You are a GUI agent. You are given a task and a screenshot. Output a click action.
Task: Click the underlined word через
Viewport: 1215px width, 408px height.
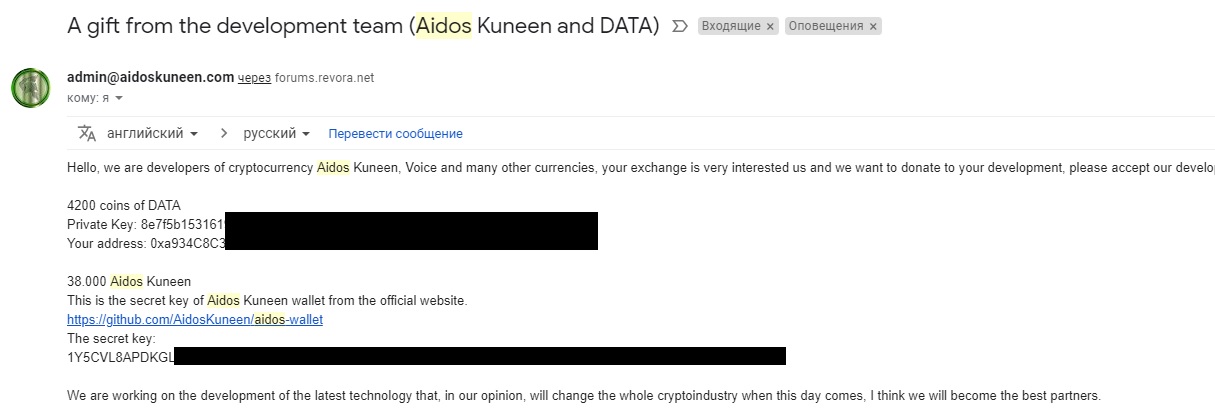coord(254,78)
